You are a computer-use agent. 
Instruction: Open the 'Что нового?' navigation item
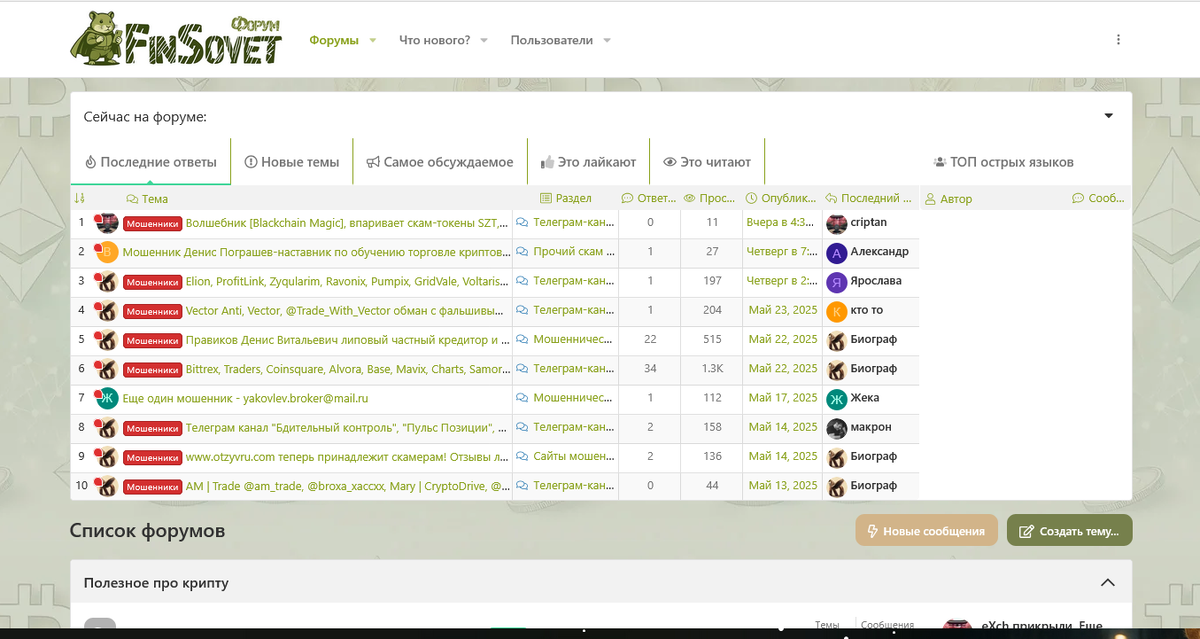(x=435, y=40)
